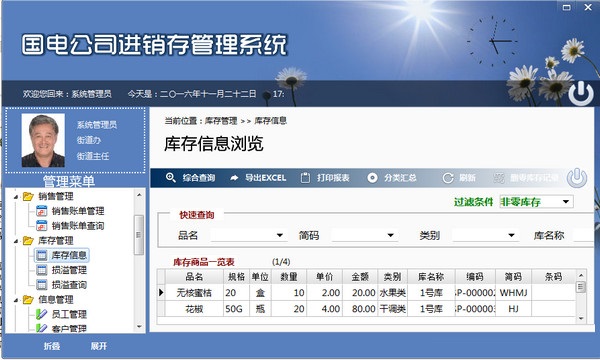Open the 过滤条件 非零库存 dropdown
This screenshot has width=600, height=360.
tap(566, 202)
